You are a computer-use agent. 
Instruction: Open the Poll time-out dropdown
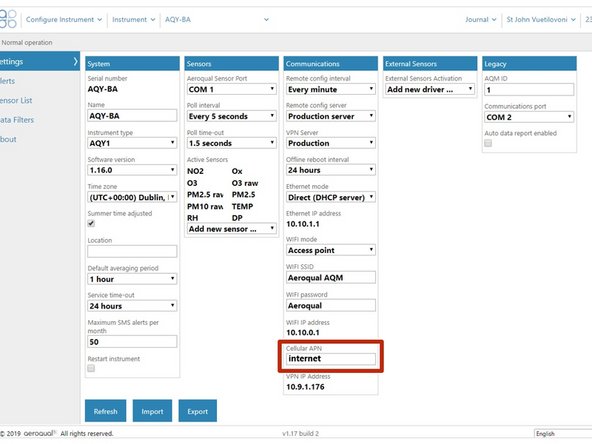point(231,143)
